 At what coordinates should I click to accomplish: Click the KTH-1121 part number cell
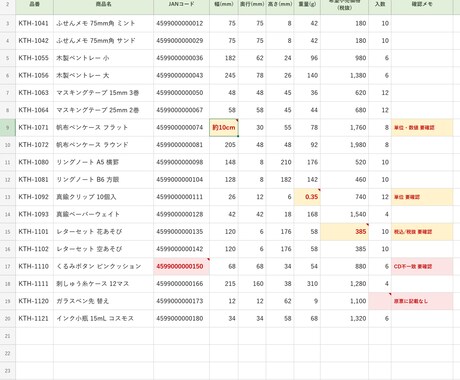coord(34,318)
